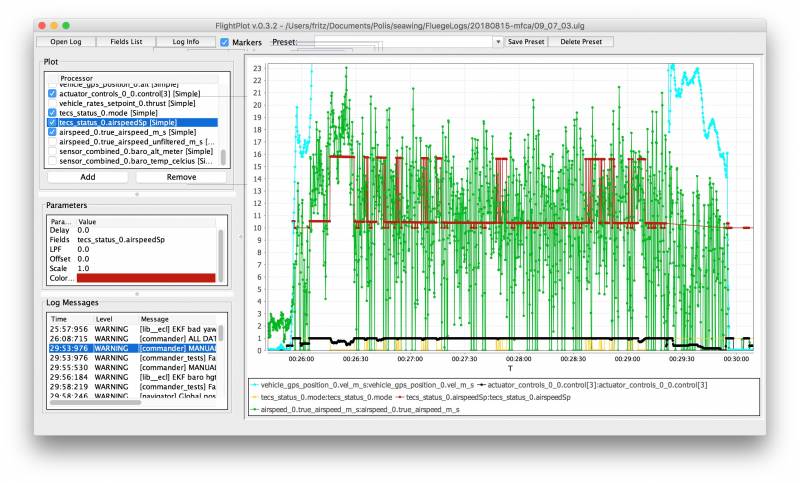
Task: Click the Log Messages horizontal scrollbar
Action: (95, 402)
